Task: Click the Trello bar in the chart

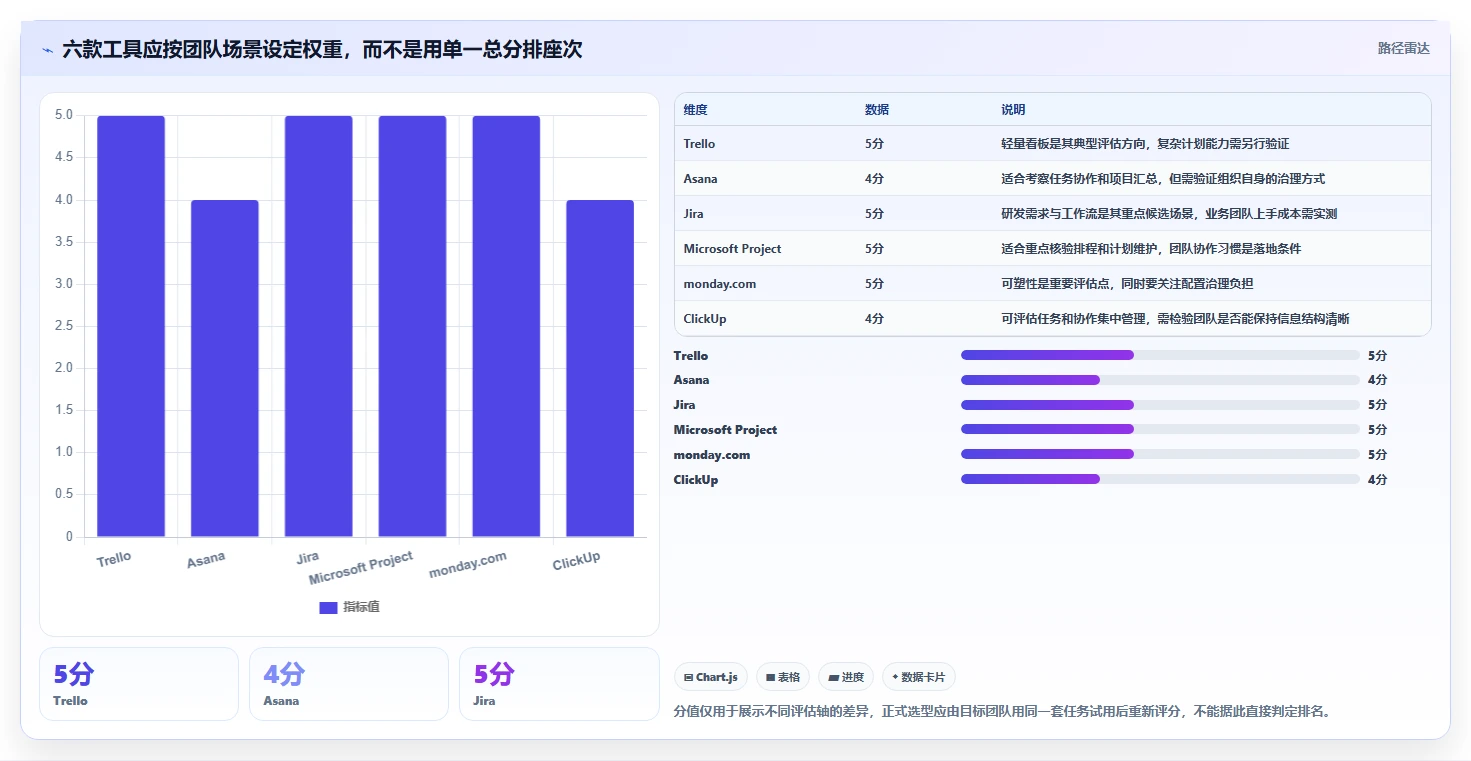Action: click(x=131, y=326)
